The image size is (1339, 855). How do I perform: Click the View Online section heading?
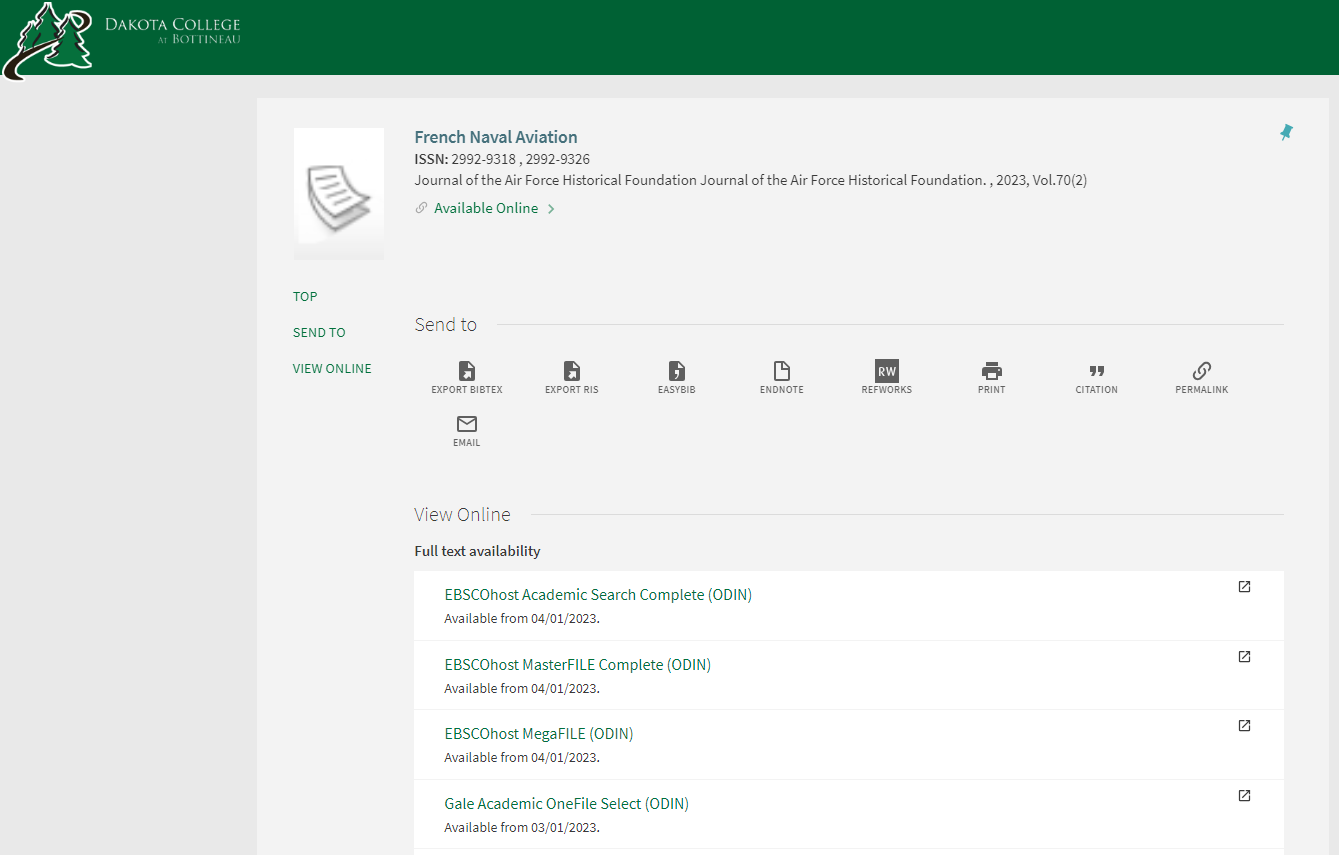coord(462,514)
